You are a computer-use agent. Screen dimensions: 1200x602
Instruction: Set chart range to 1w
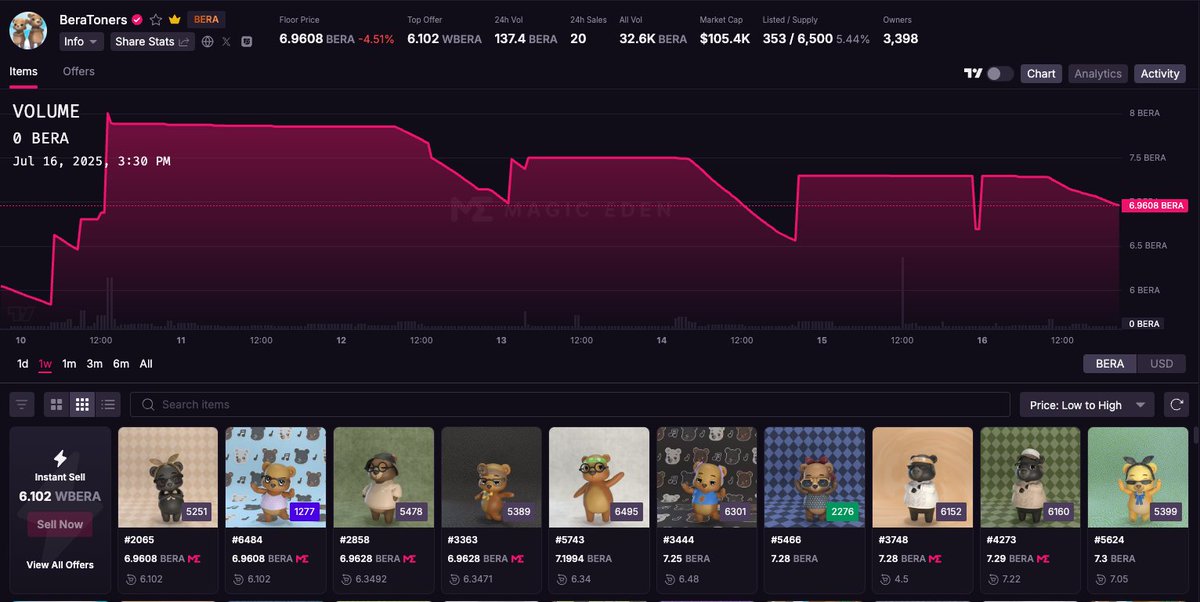pyautogui.click(x=45, y=364)
